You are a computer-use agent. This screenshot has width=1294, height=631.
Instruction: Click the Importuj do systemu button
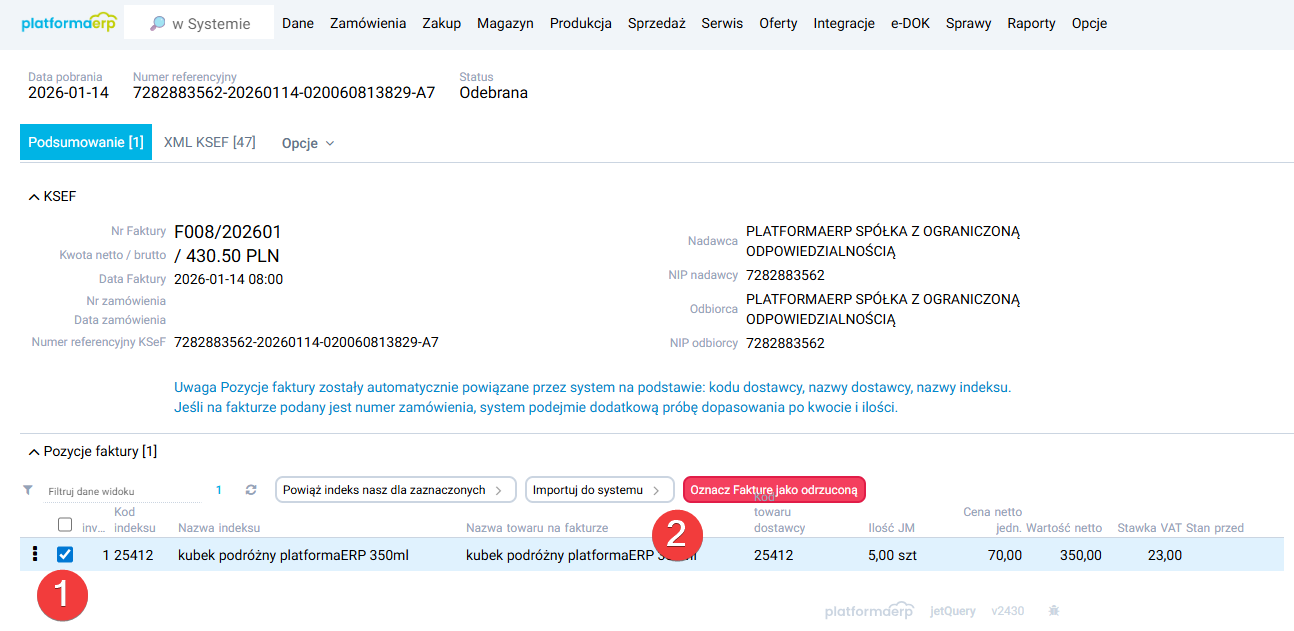[x=599, y=489]
